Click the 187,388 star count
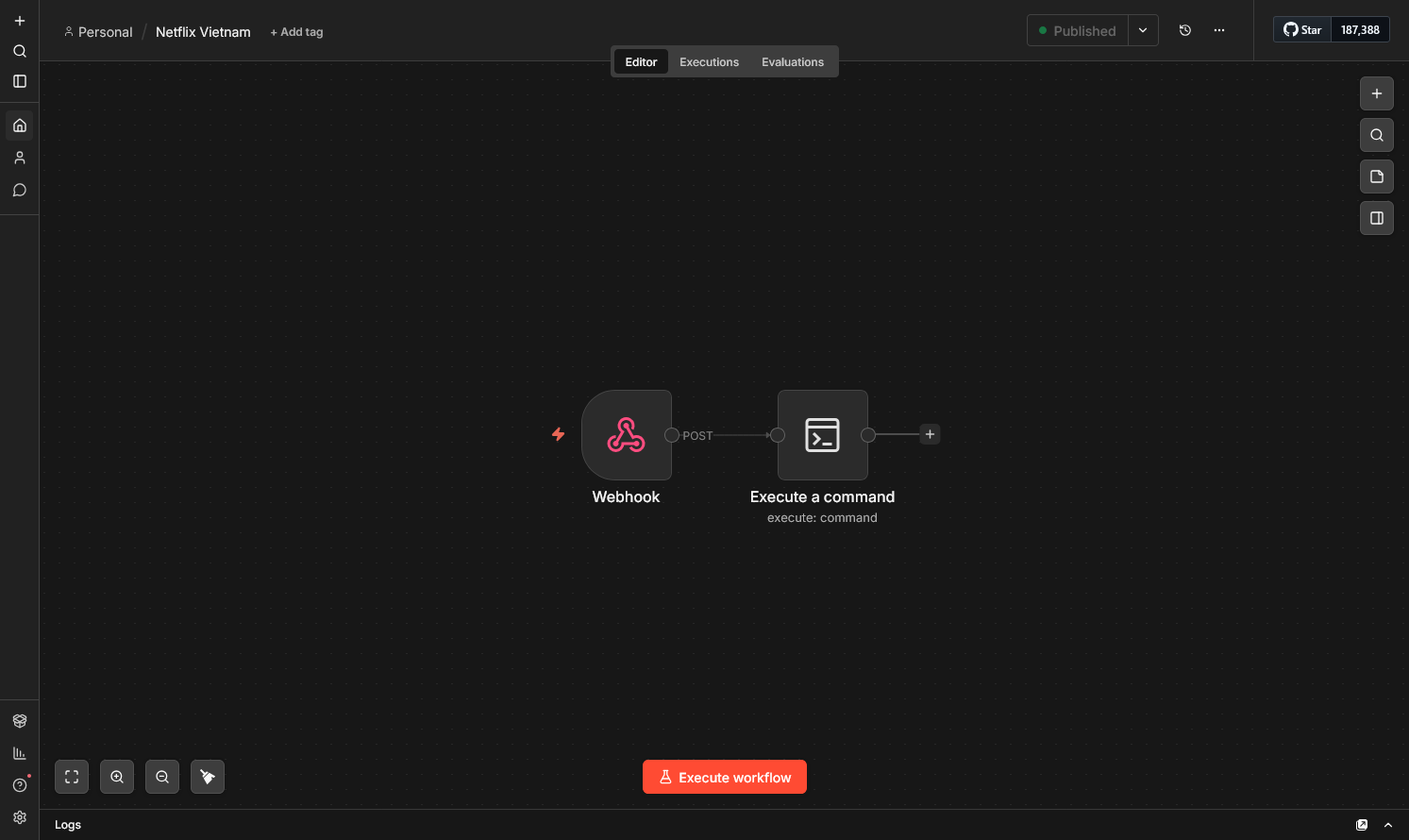 1360,30
